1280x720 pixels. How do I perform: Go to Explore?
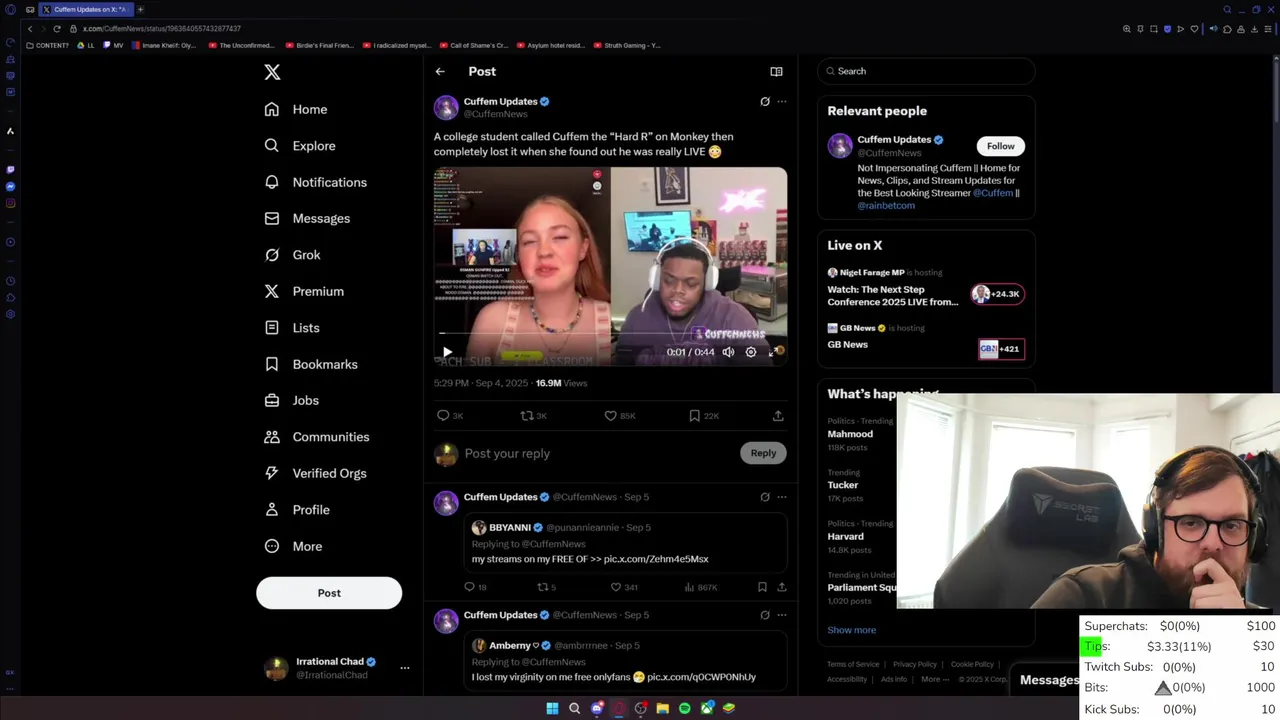tap(300, 146)
